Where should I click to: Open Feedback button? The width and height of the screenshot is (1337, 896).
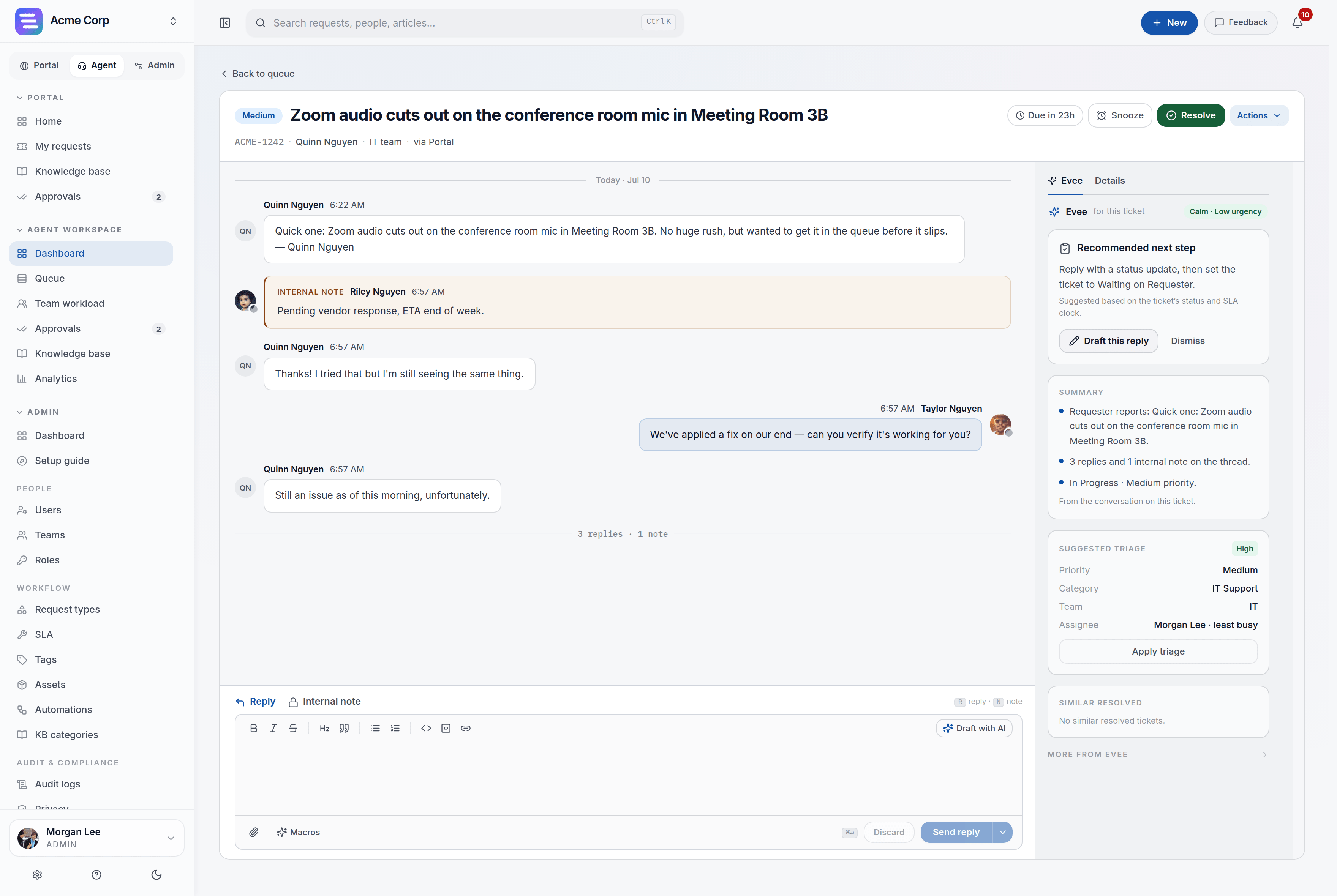(x=1241, y=23)
